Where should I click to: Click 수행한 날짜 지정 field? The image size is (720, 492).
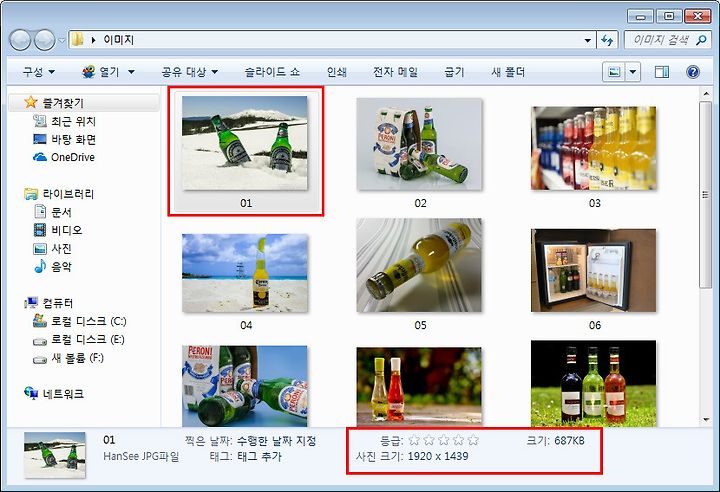(x=276, y=441)
